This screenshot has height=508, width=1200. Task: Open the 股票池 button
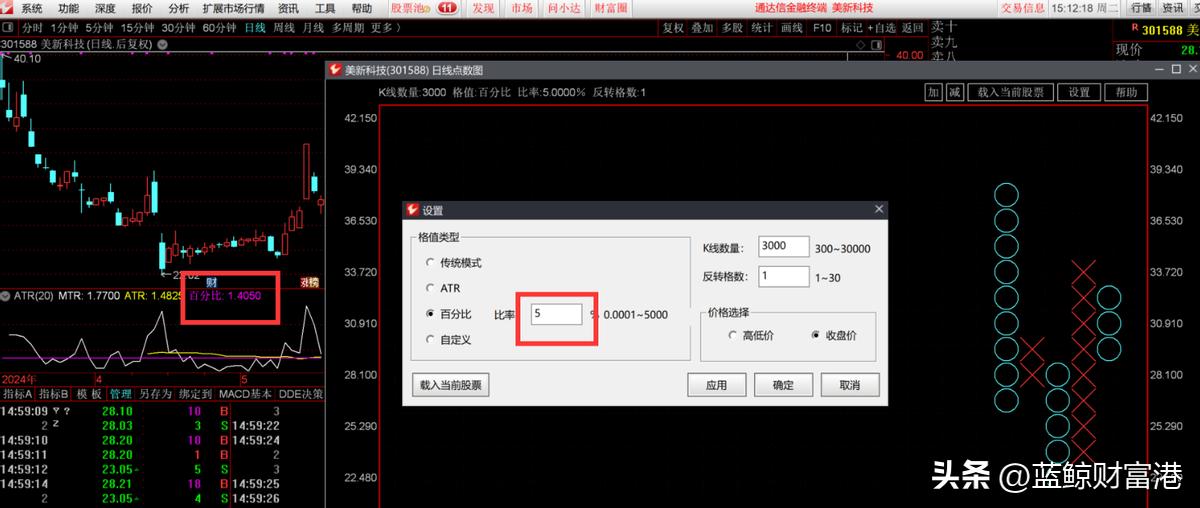coord(409,8)
